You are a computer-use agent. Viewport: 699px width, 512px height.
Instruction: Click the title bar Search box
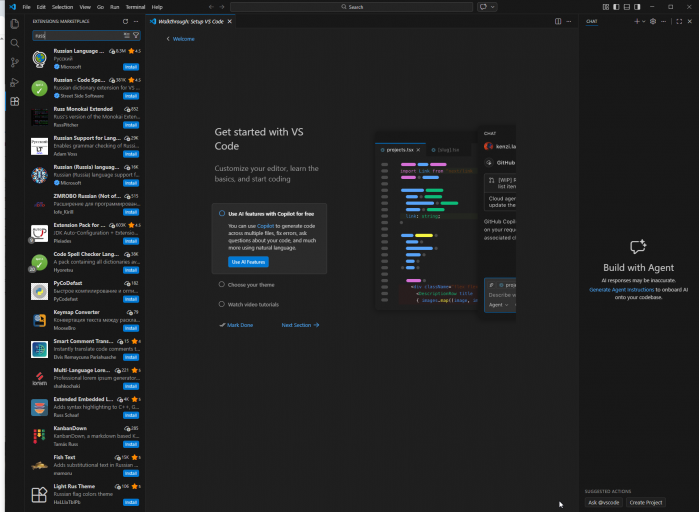click(351, 7)
